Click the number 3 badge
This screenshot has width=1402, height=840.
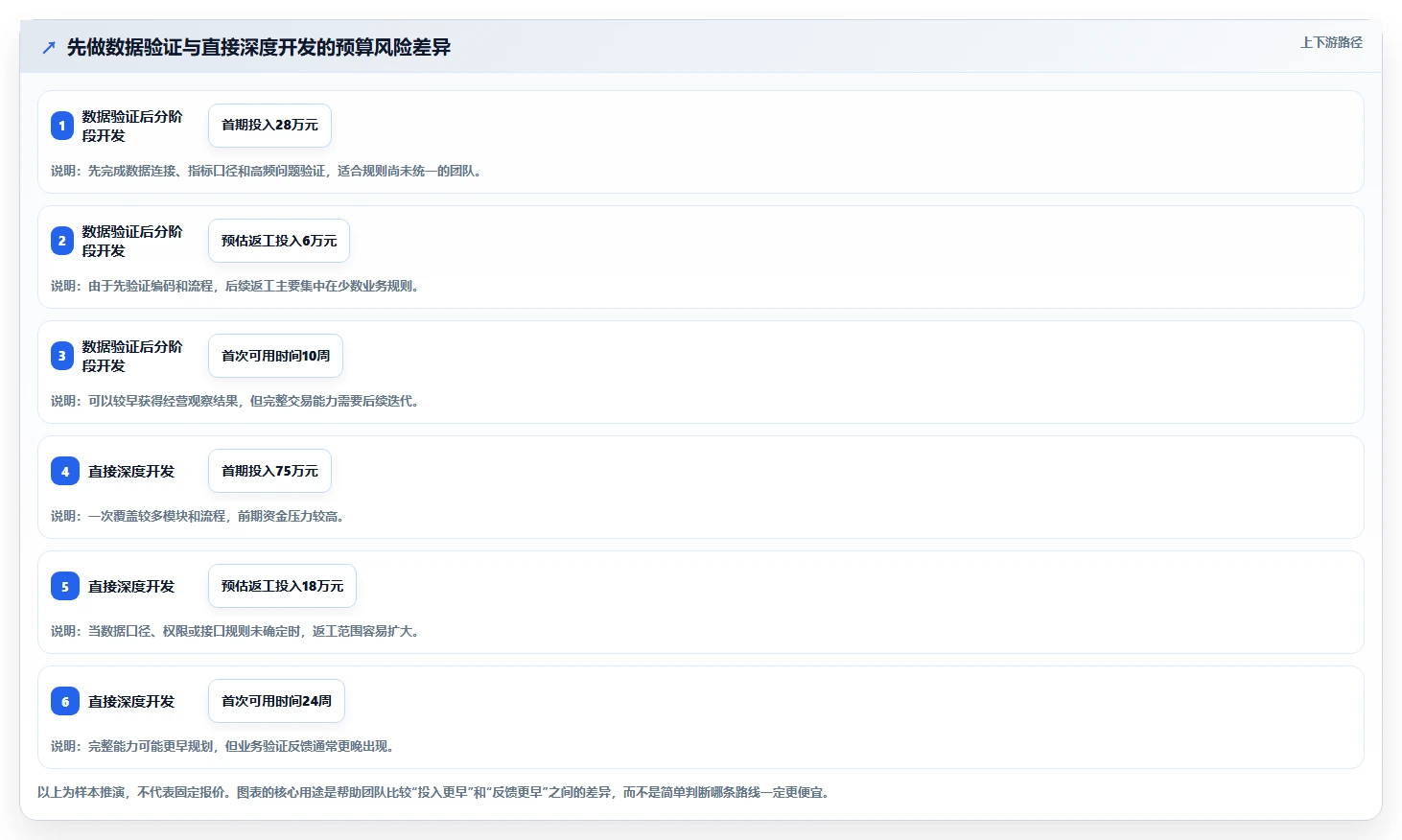[x=62, y=356]
